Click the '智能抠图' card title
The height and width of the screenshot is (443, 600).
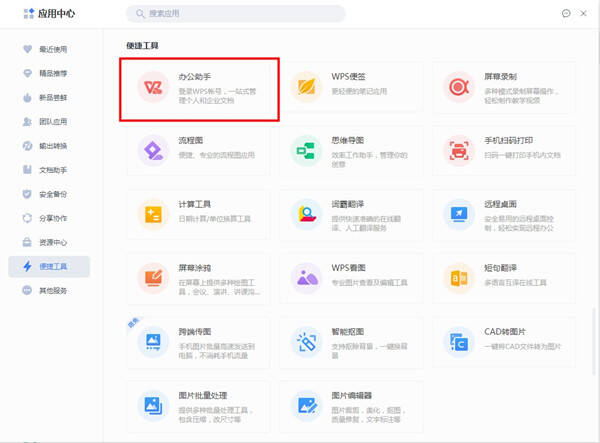347,332
